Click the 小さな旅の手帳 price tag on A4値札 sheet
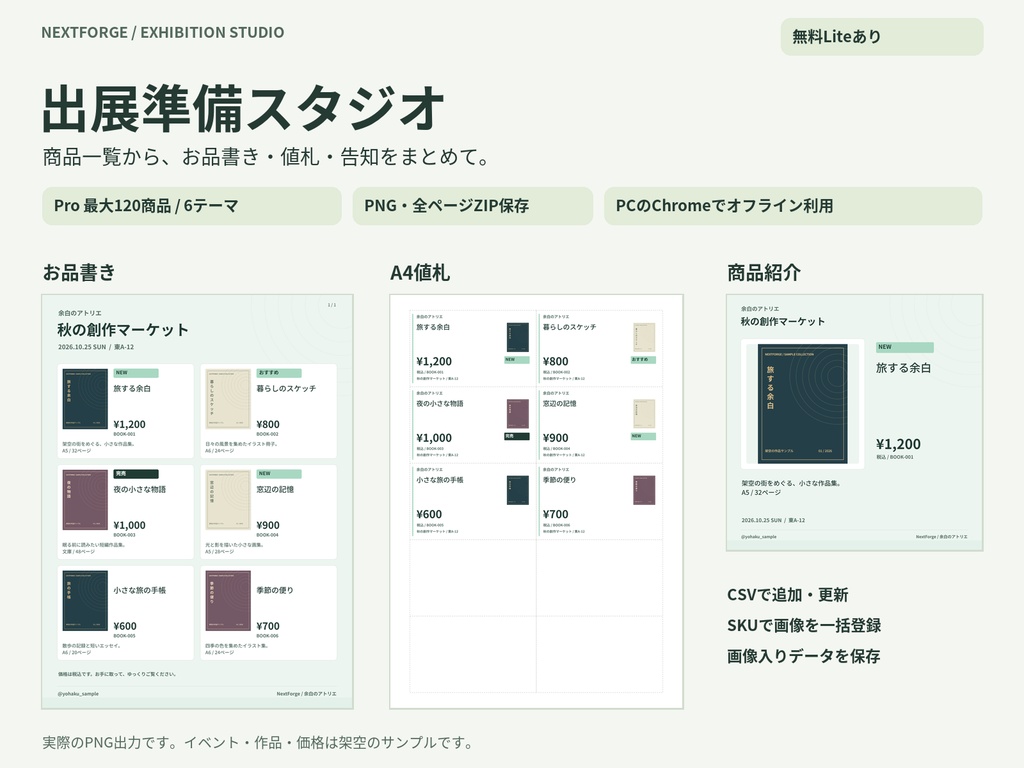Image resolution: width=1024 pixels, height=768 pixels. tap(473, 501)
